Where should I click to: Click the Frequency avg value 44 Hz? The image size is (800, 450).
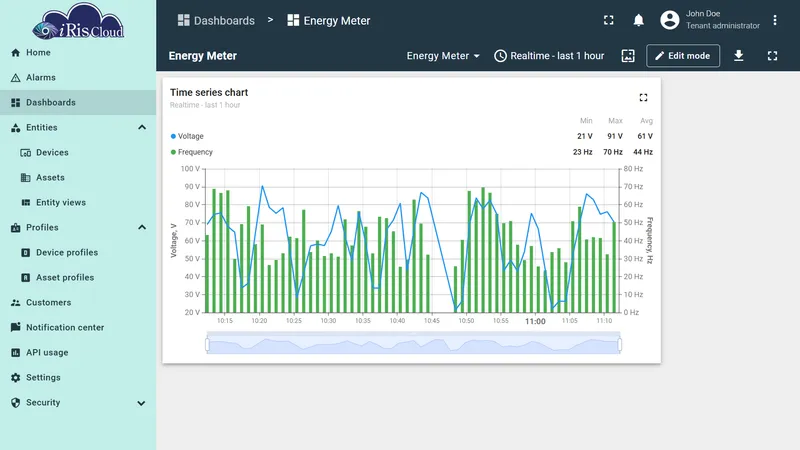[643, 152]
